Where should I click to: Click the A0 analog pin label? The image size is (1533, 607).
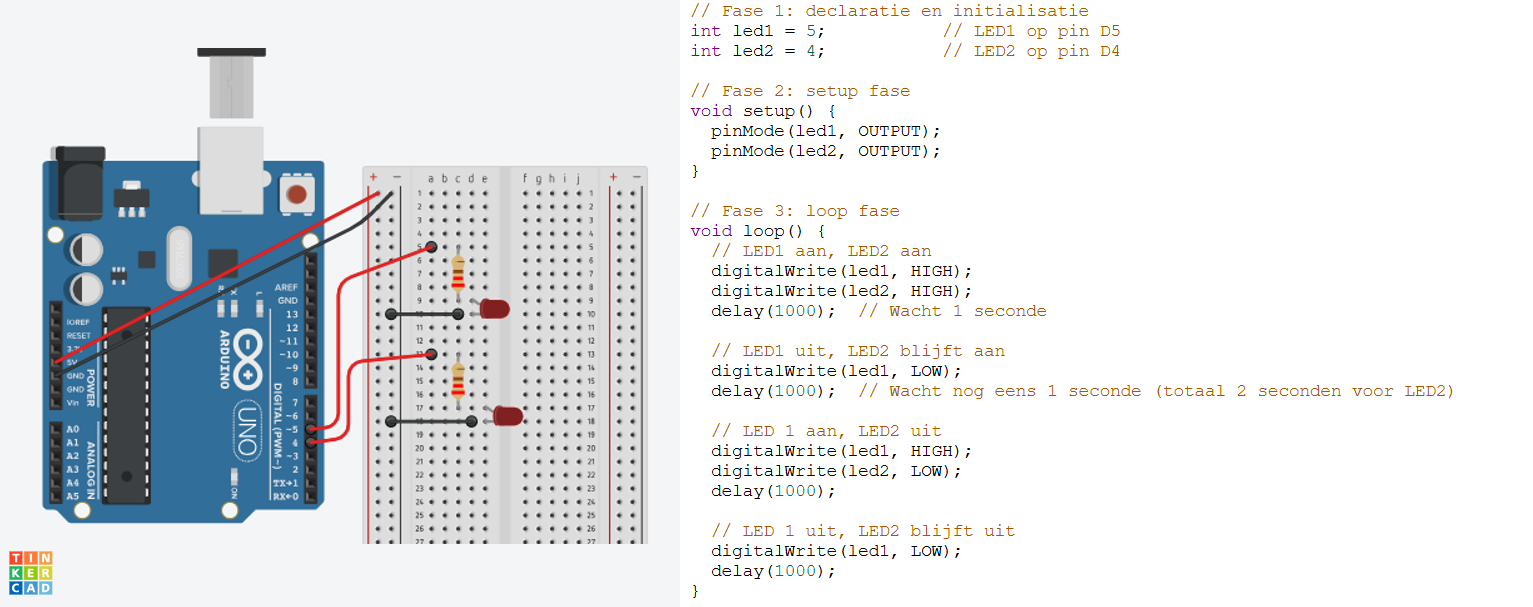tap(72, 428)
